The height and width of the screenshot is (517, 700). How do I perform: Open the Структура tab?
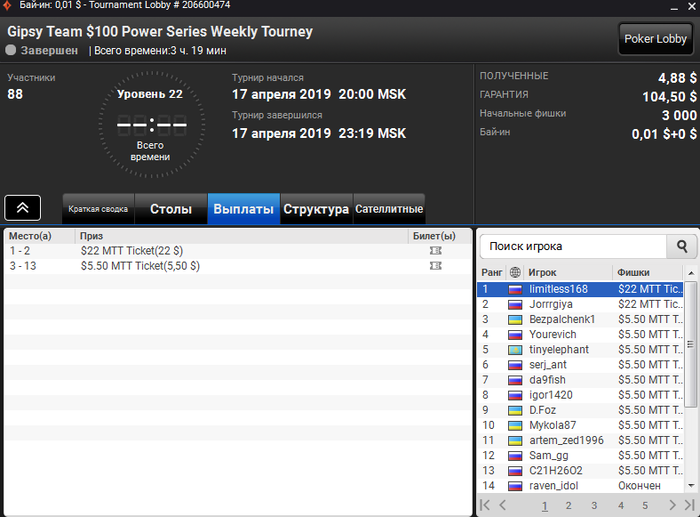click(x=316, y=209)
